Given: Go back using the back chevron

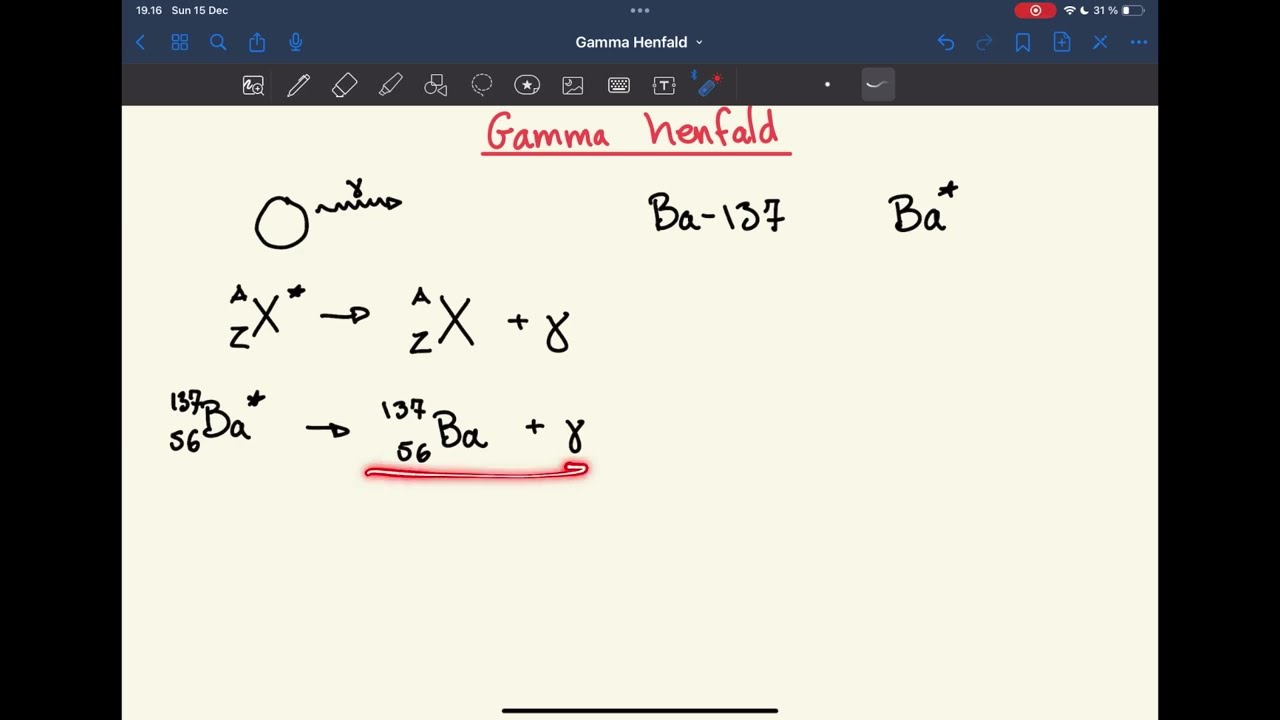Looking at the screenshot, I should [141, 42].
